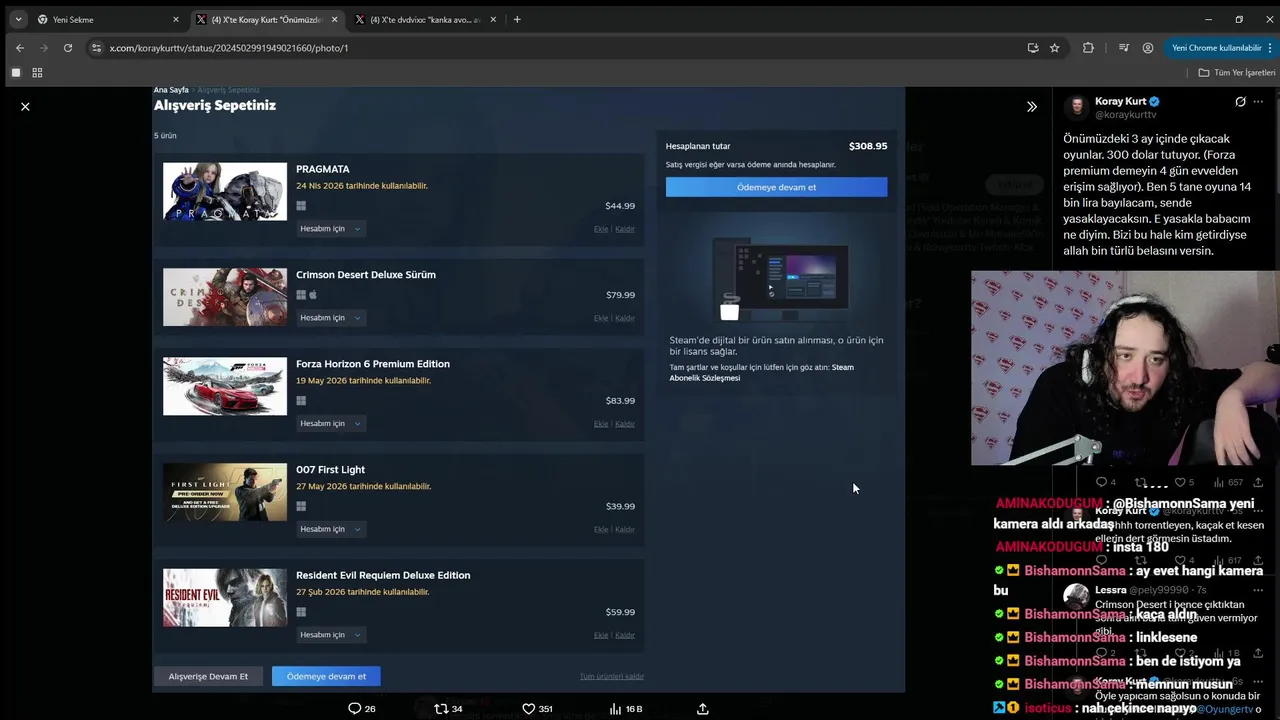Open the tweet's three-dot more options
This screenshot has height=720, width=1280.
tap(1258, 102)
